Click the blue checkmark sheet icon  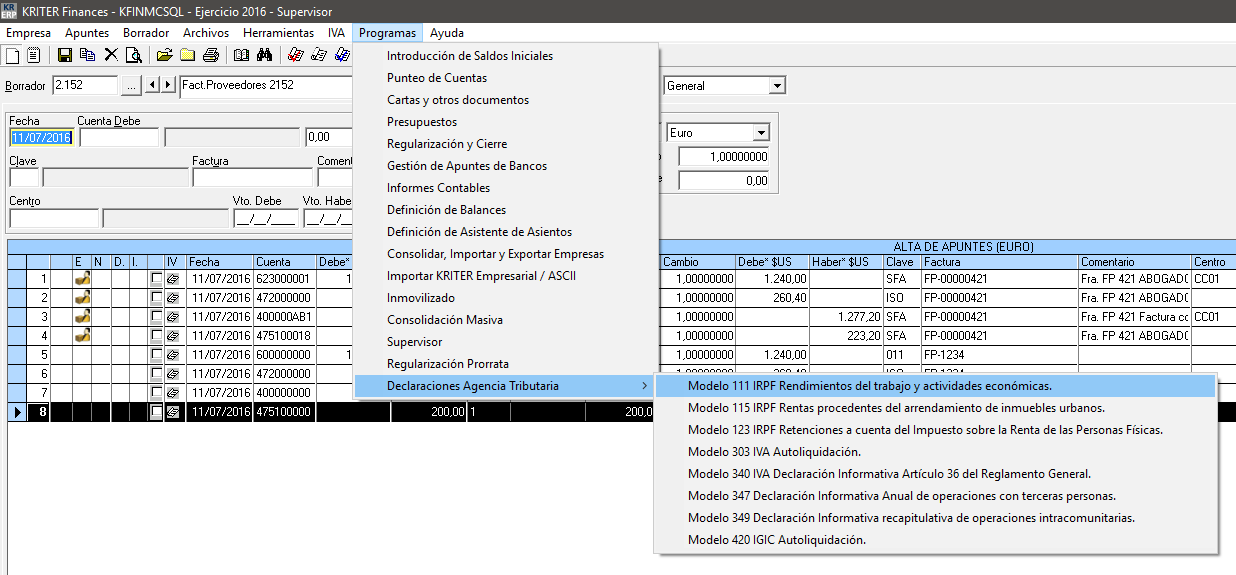tap(341, 55)
